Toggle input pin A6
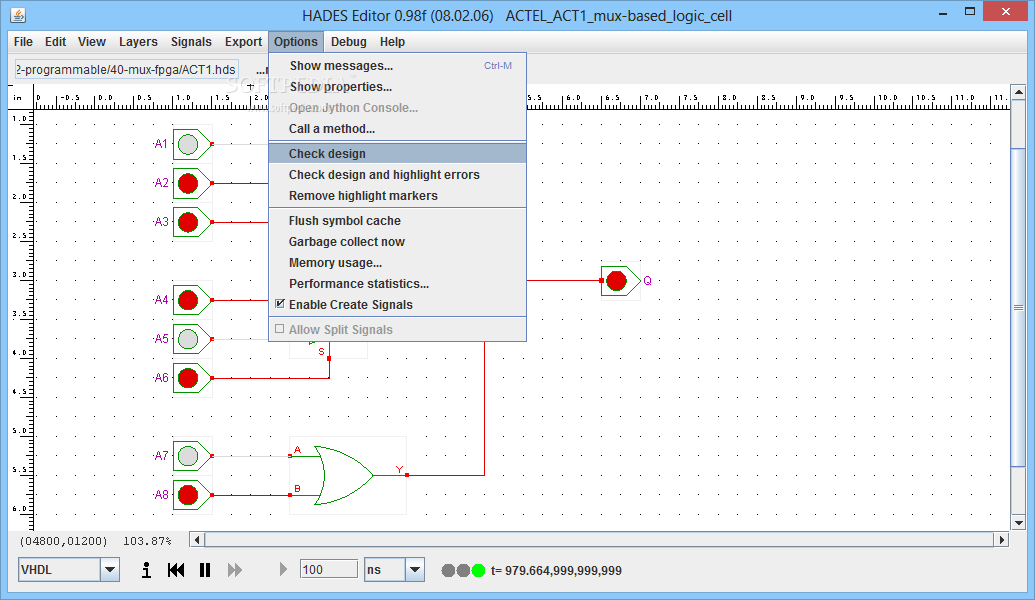Screen dimensions: 1035x600 tap(188, 378)
